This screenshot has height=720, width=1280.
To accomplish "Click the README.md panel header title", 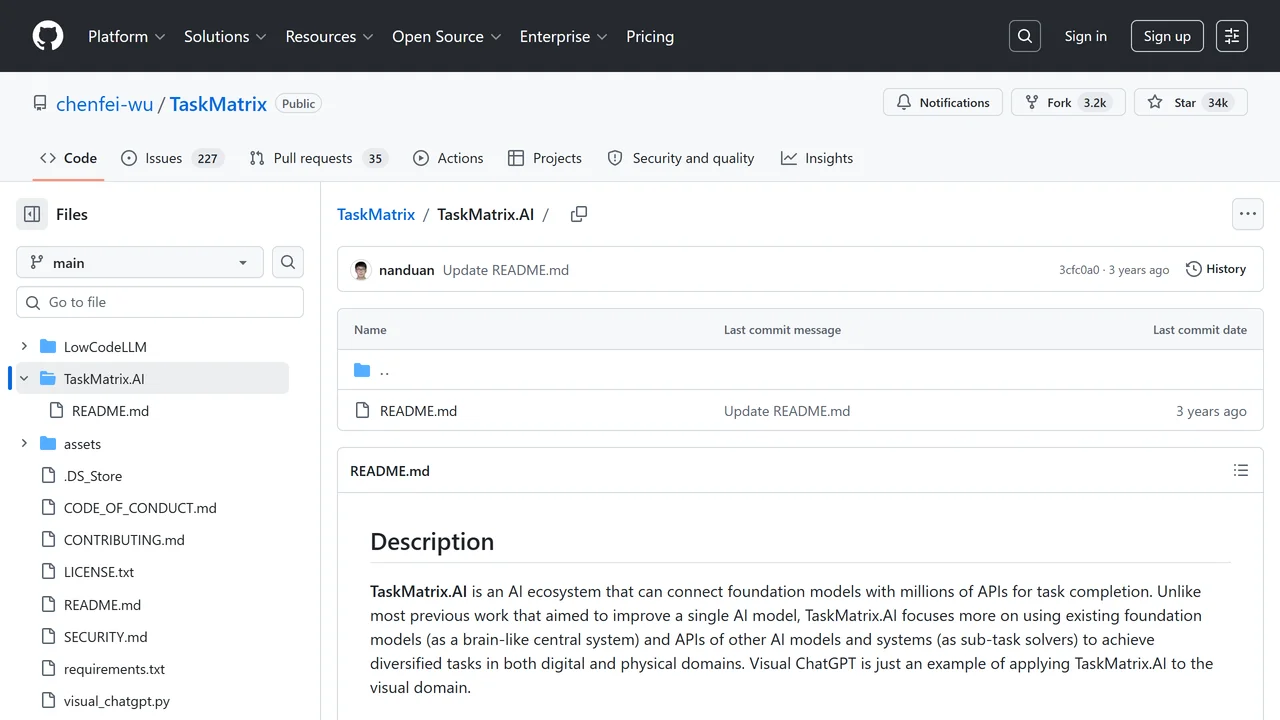I will click(x=390, y=471).
